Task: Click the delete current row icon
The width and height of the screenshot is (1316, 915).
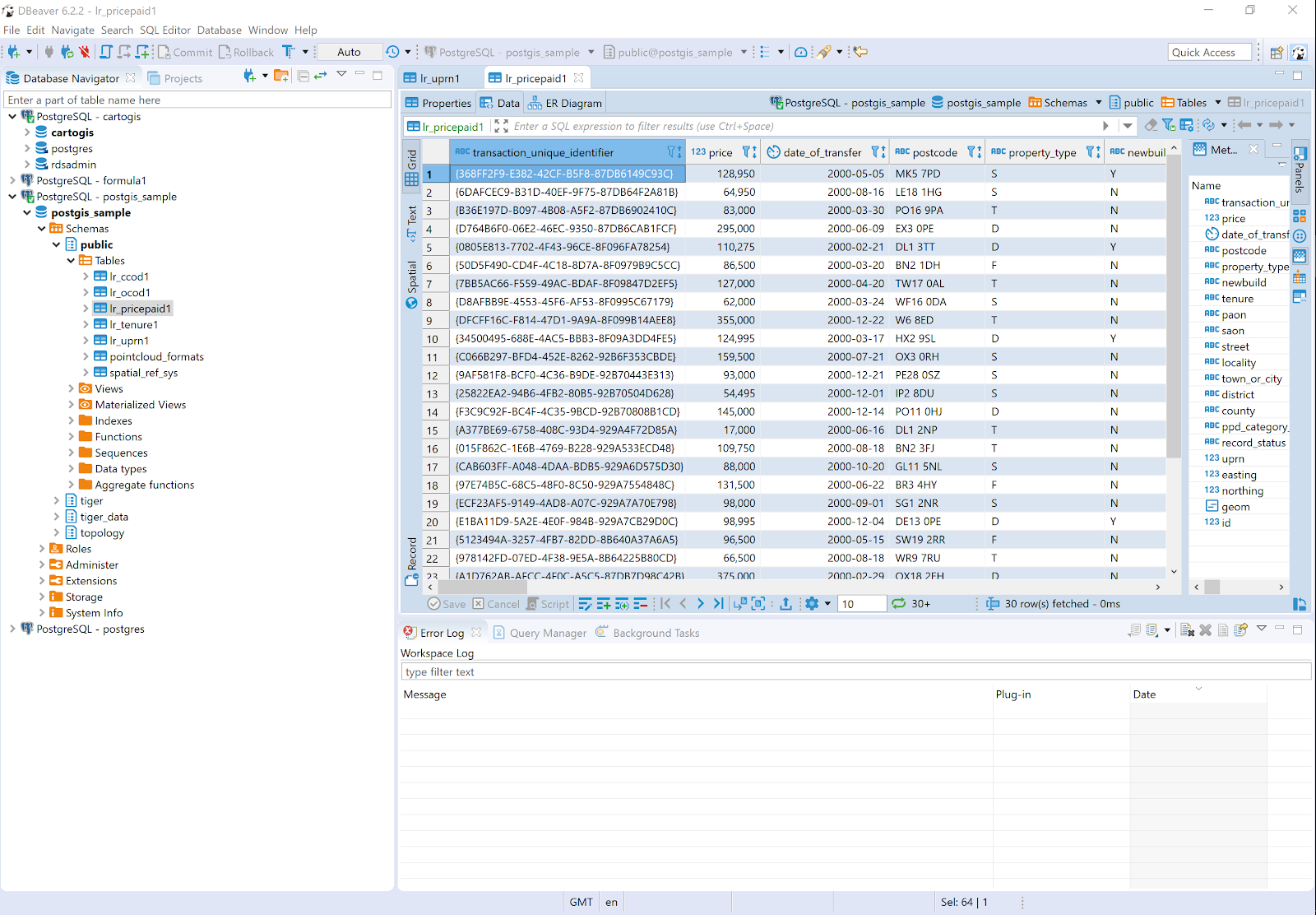Action: [x=640, y=604]
